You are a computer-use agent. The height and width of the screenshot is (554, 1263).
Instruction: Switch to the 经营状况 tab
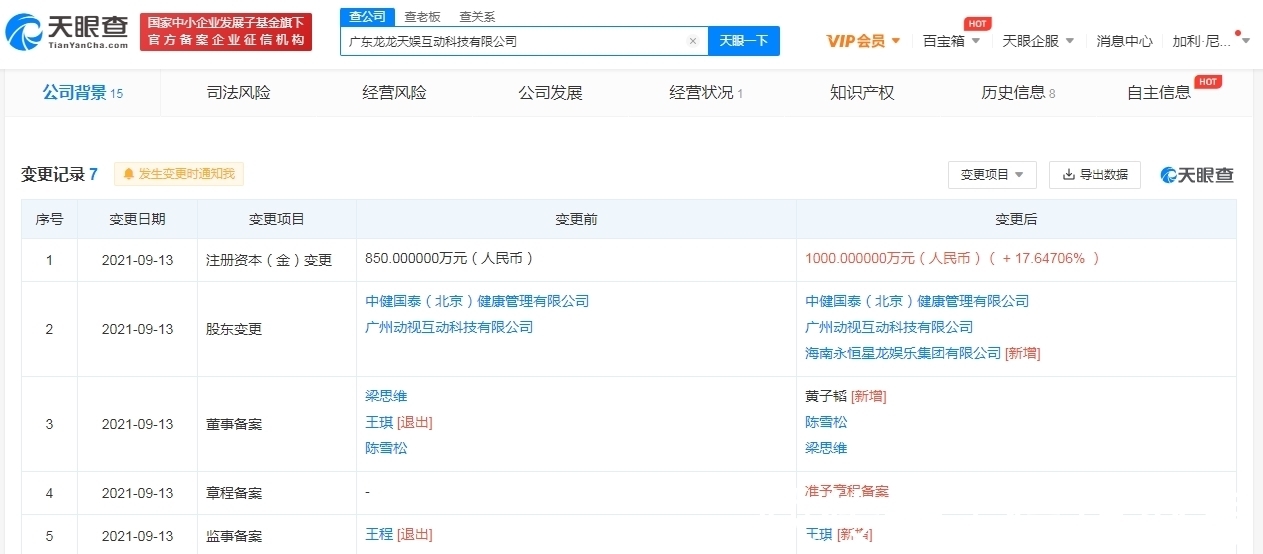pos(706,93)
